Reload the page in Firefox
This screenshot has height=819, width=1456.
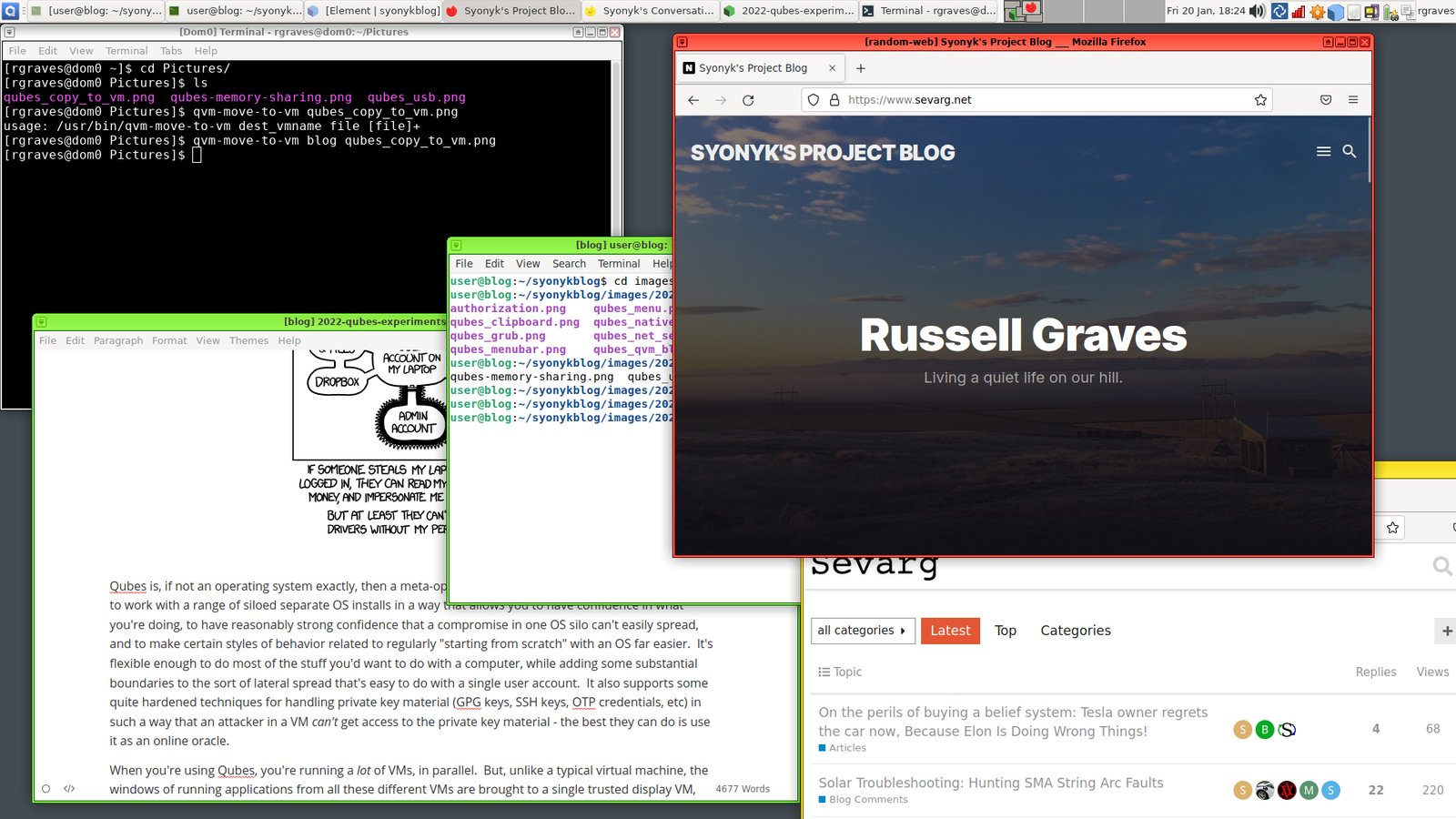tap(748, 100)
